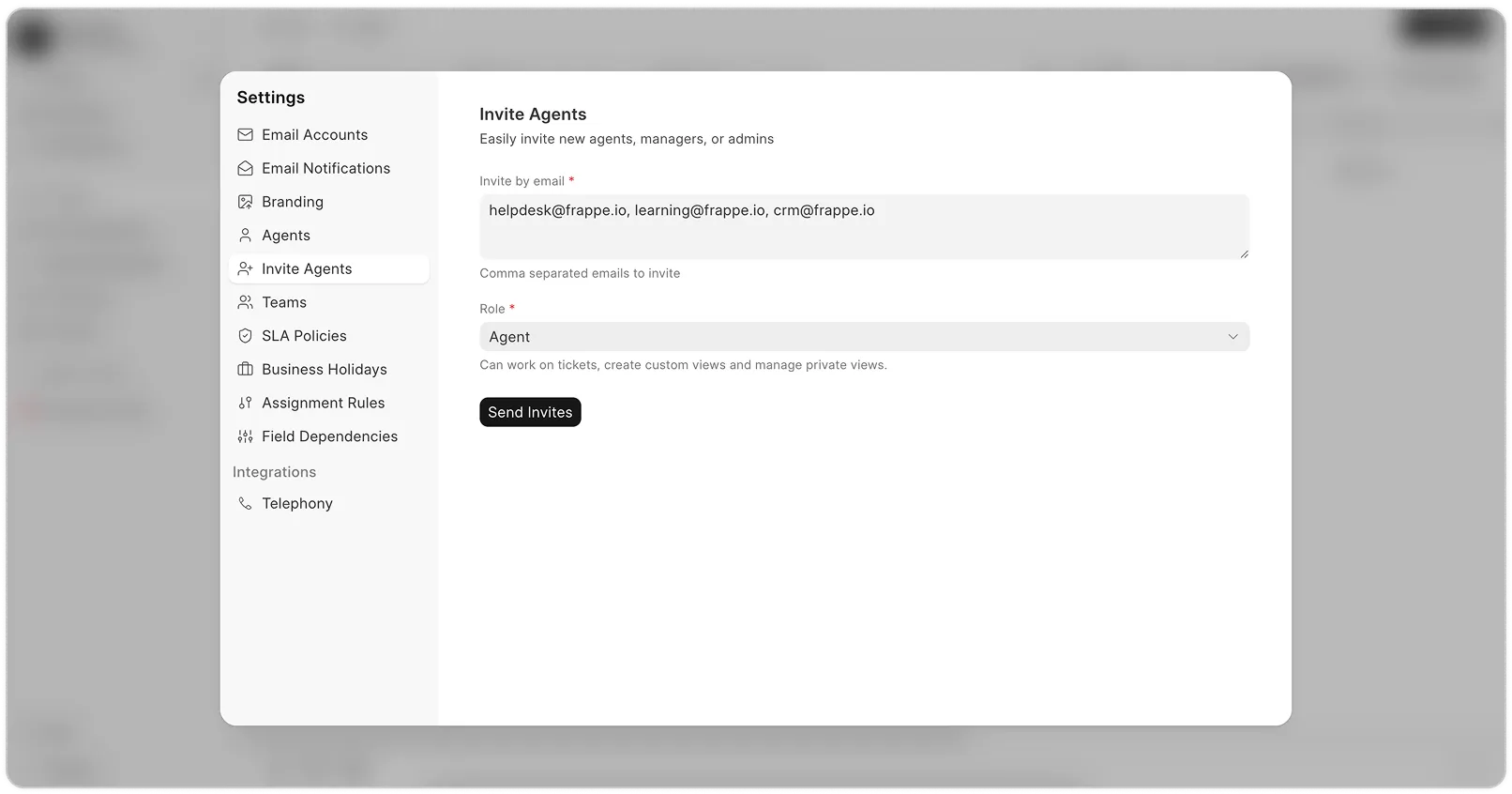Select the Invite Agents menu item

[307, 269]
